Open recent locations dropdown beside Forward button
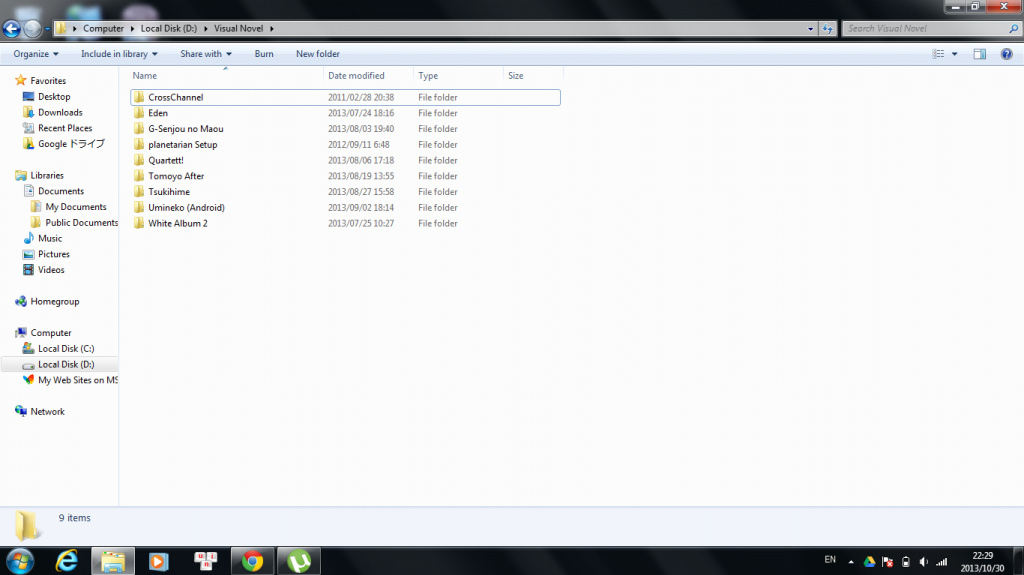Image resolution: width=1024 pixels, height=575 pixels. point(47,29)
